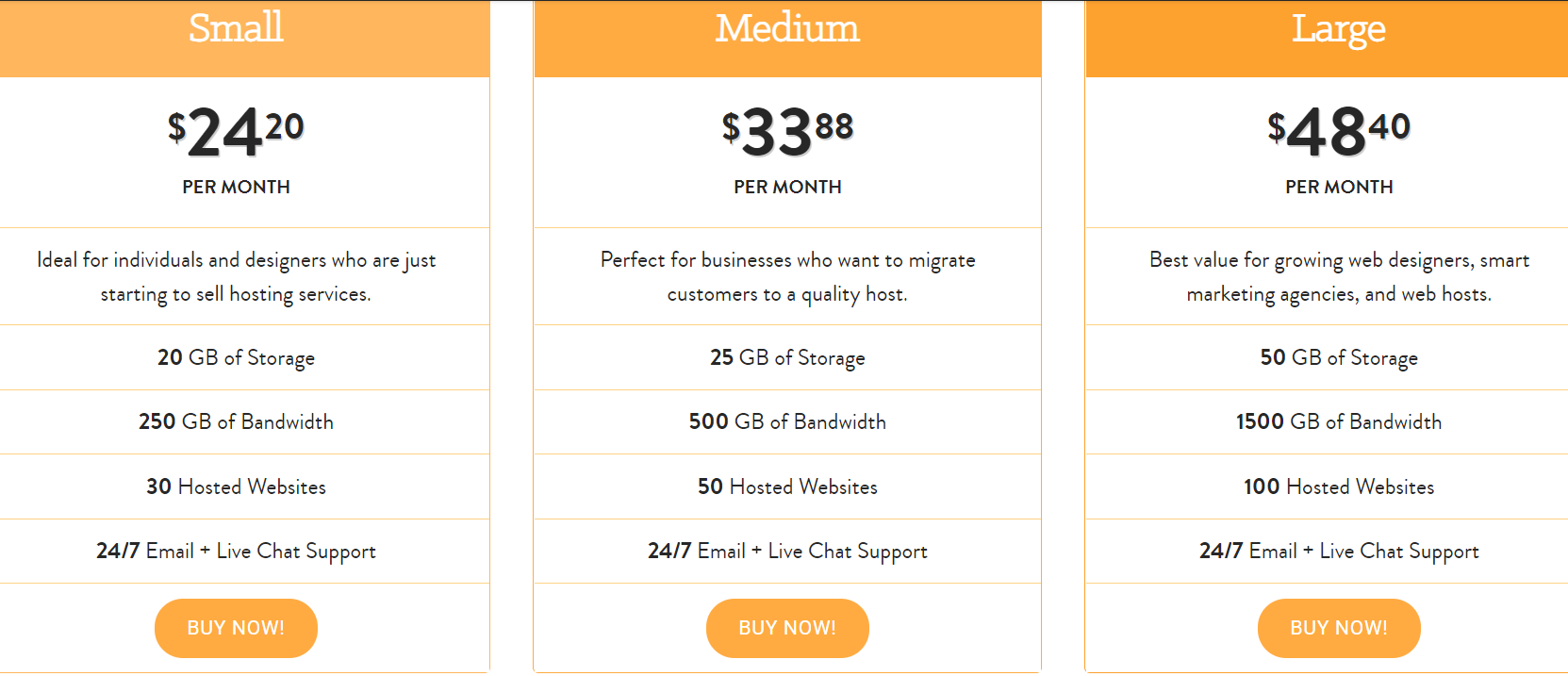Click 20 GB of Storage row
Image resolution: width=1568 pixels, height=676 pixels.
click(x=245, y=357)
